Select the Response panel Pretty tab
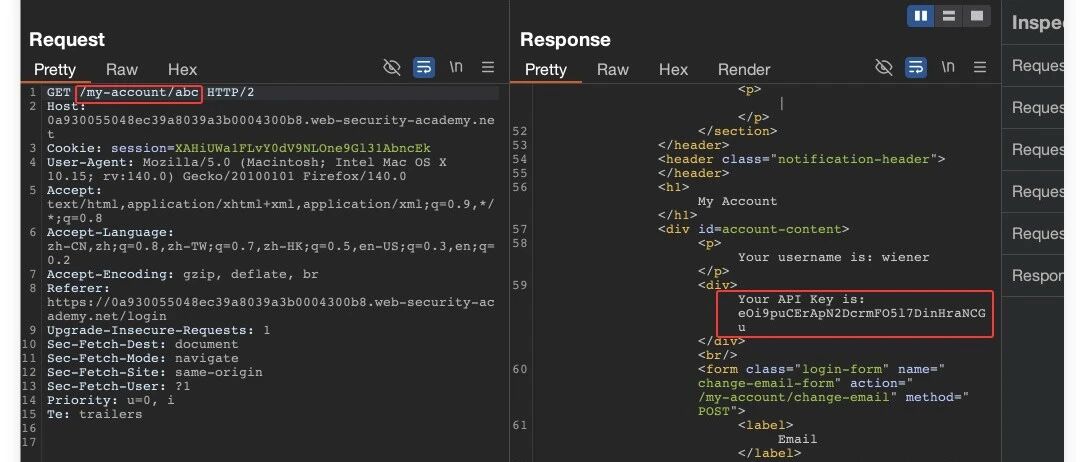The height and width of the screenshot is (462, 1084). click(x=545, y=69)
